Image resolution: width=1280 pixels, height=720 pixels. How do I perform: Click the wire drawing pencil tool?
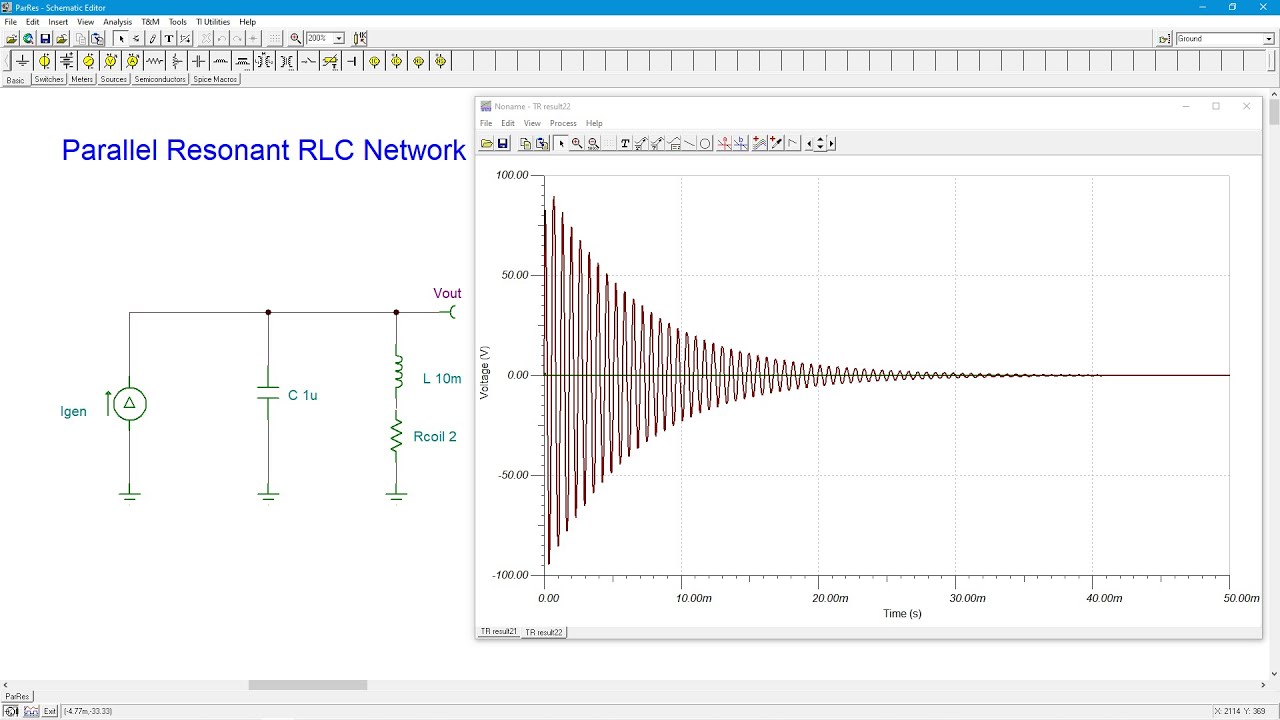[153, 38]
